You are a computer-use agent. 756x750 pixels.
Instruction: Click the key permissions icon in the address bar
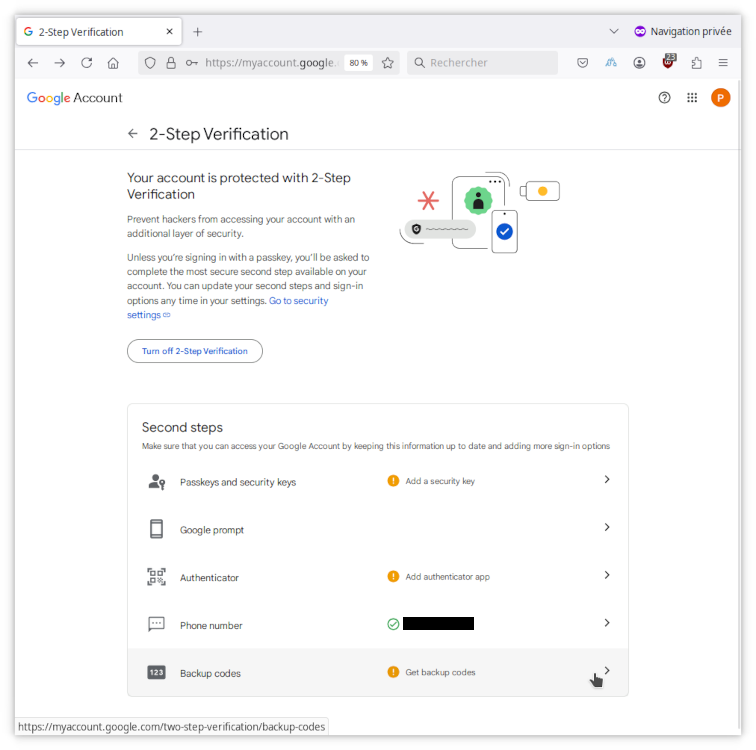(x=192, y=63)
